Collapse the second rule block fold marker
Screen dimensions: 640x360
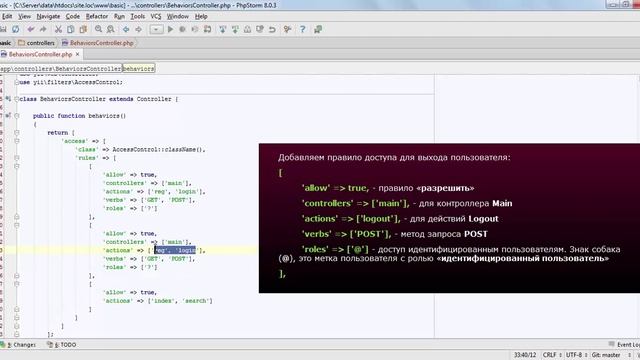[17, 225]
